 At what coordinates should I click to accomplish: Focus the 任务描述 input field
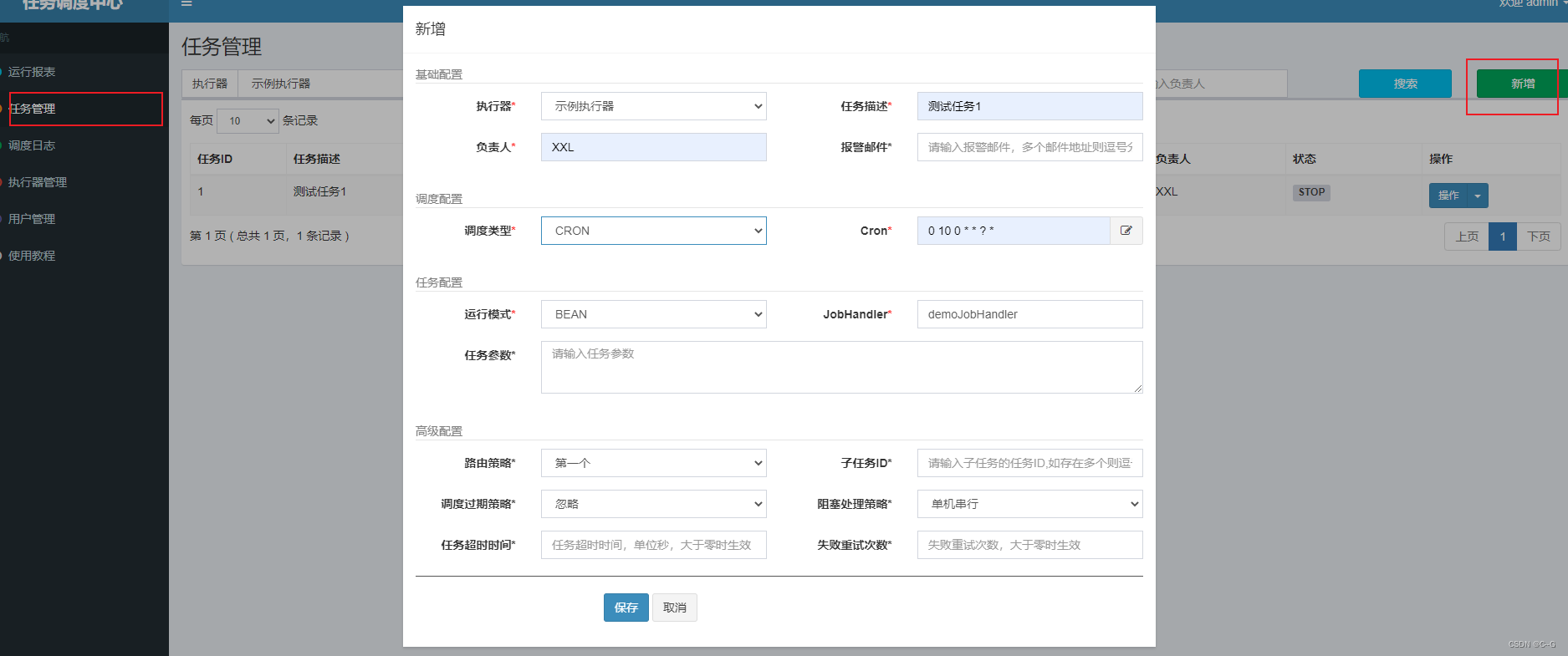pyautogui.click(x=1030, y=106)
